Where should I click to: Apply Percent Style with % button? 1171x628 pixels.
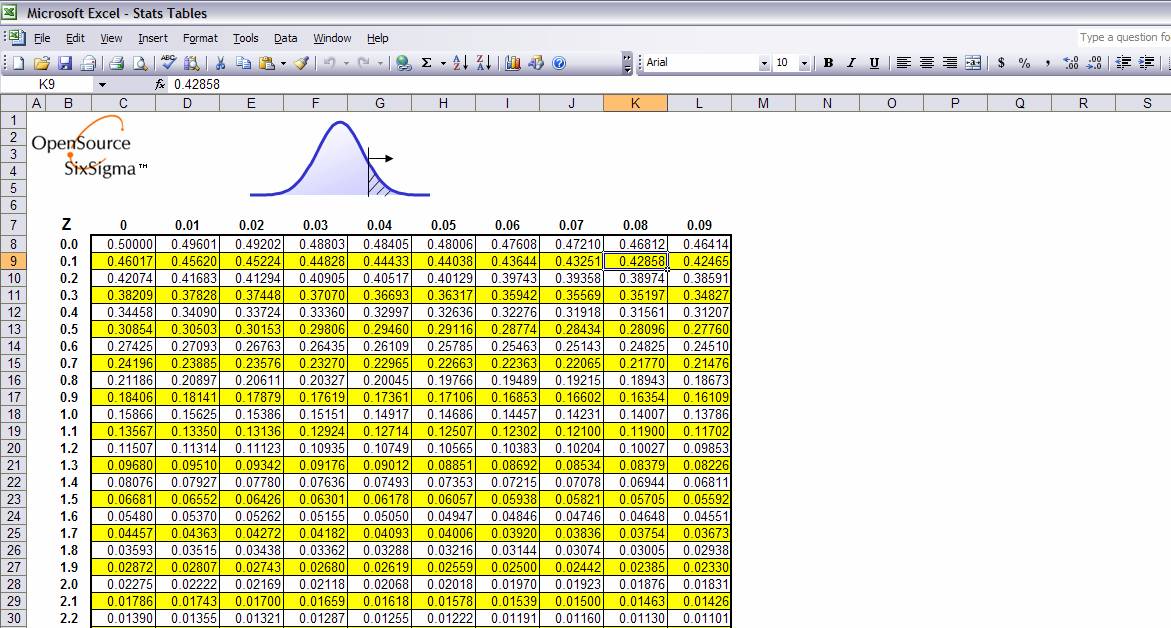(1024, 63)
